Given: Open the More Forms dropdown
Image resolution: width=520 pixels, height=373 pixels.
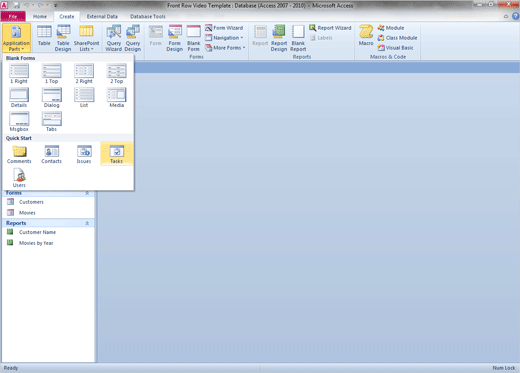Looking at the screenshot, I should [x=225, y=48].
